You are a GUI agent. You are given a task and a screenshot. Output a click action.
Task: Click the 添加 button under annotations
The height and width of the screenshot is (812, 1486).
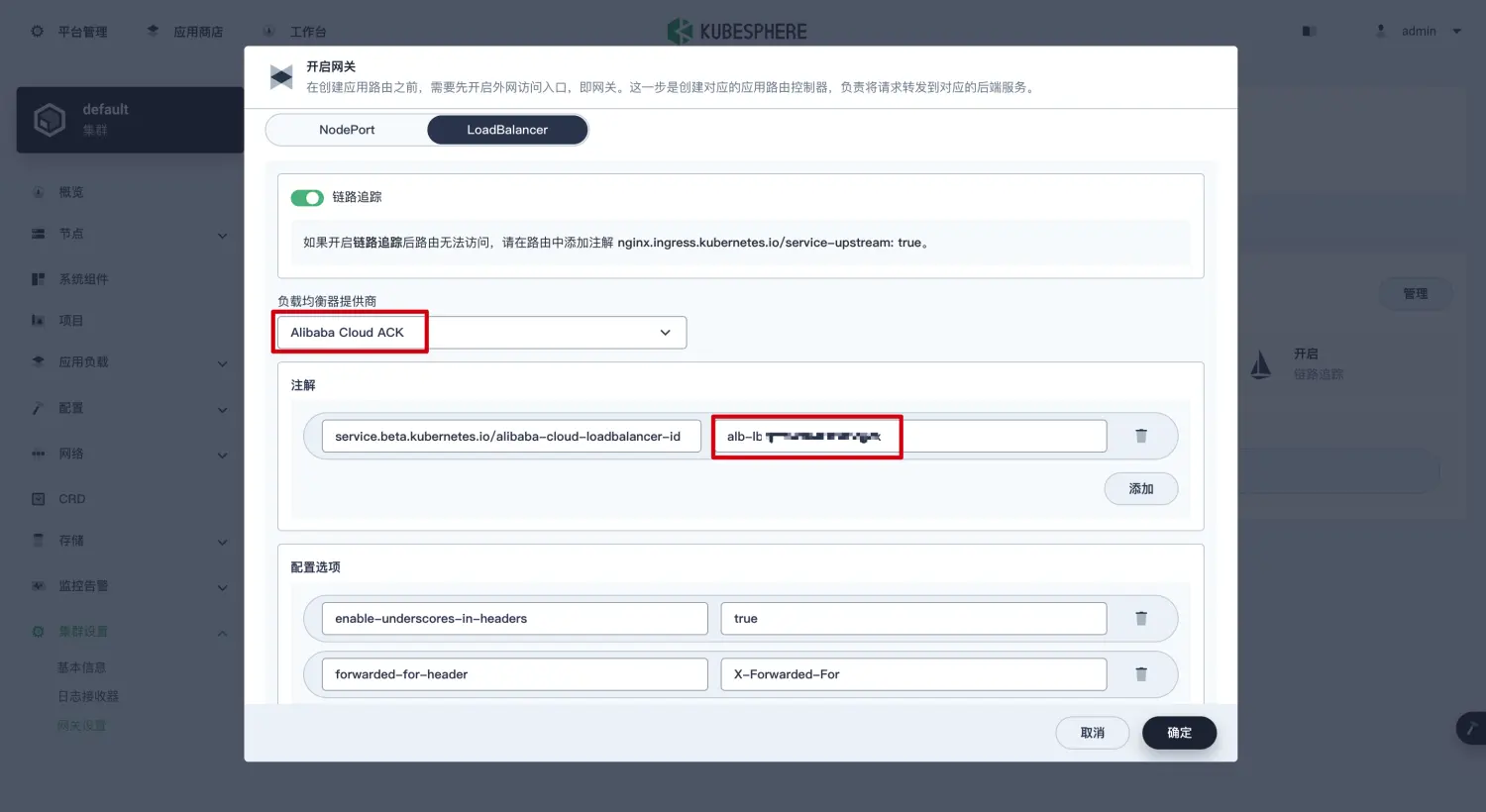pos(1141,489)
